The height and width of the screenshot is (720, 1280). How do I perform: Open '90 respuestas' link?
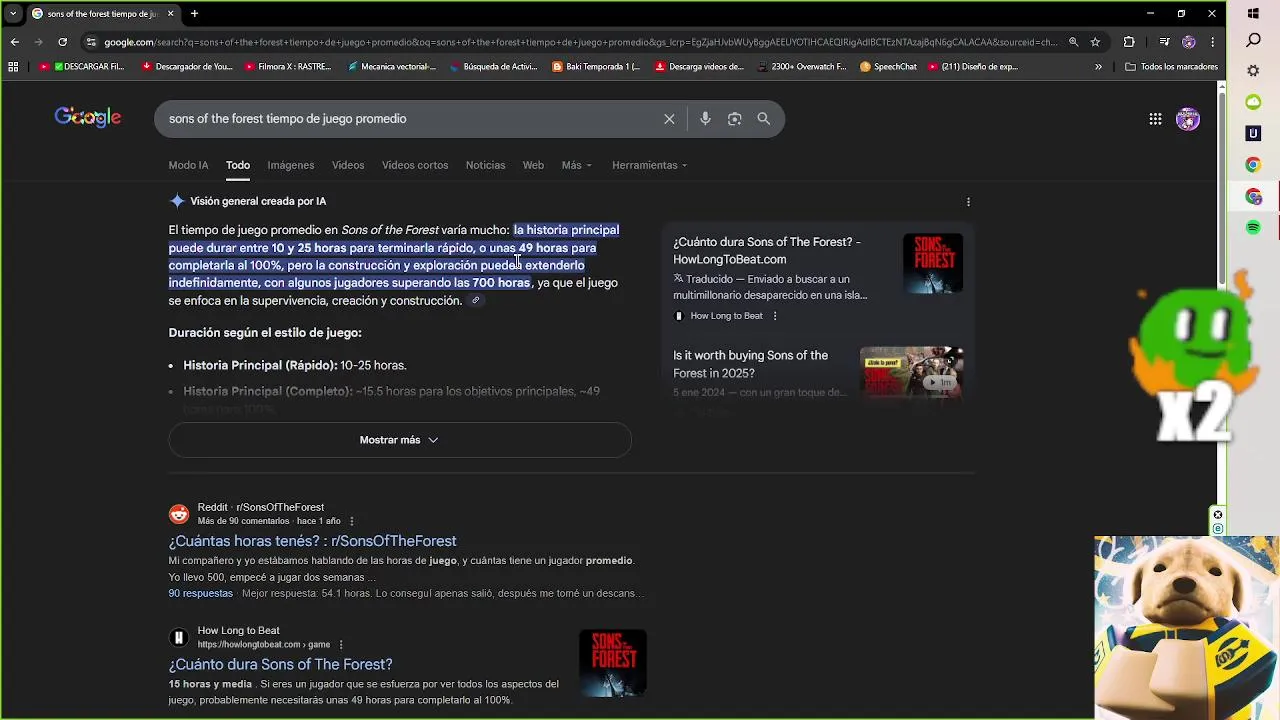tap(200, 593)
